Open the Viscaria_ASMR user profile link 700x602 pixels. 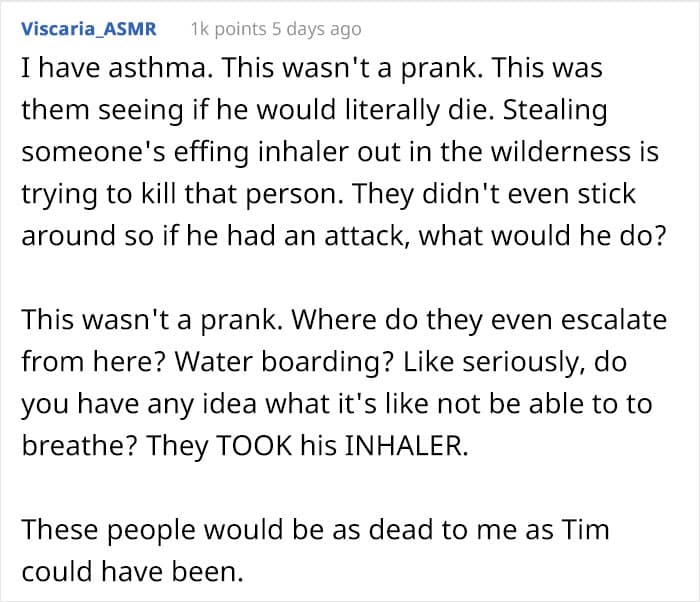point(89,29)
